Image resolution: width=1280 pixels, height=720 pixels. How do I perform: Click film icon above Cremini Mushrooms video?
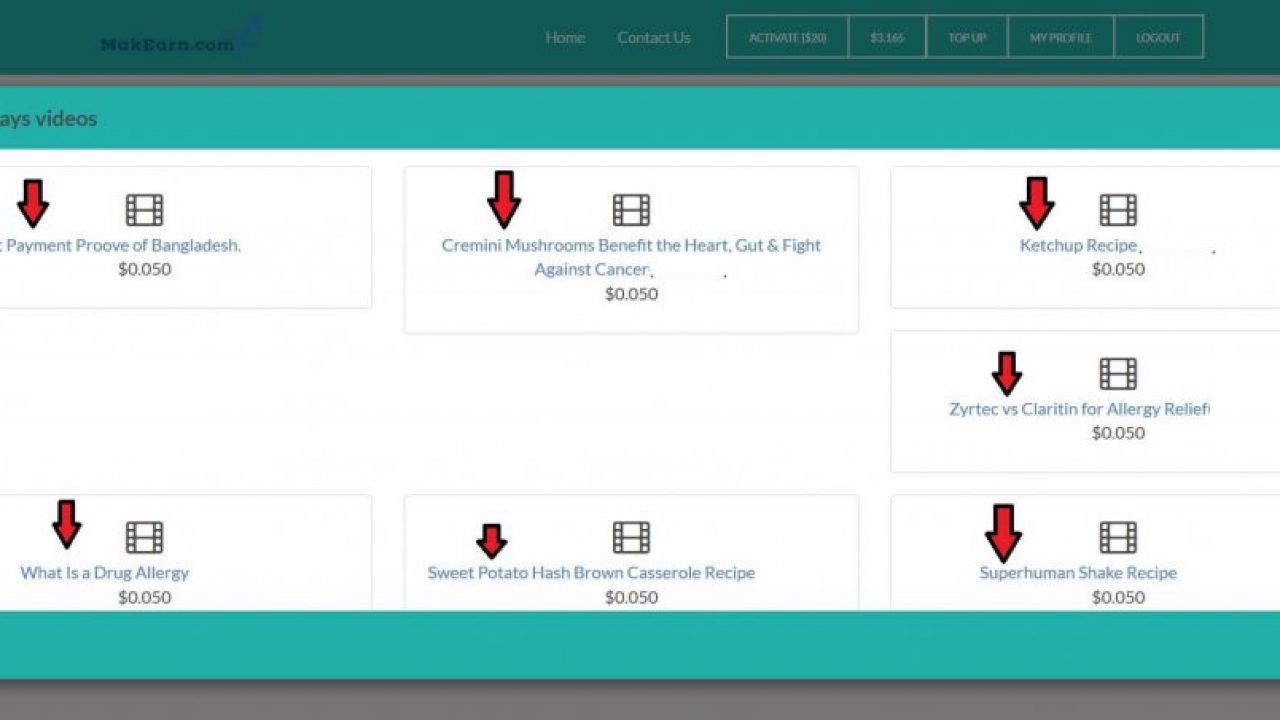tap(631, 210)
